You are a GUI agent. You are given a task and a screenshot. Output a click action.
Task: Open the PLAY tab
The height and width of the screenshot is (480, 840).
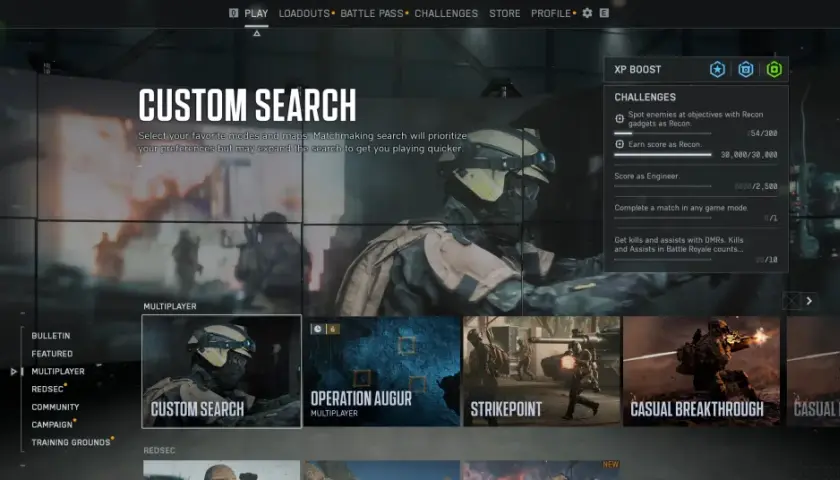pyautogui.click(x=256, y=13)
